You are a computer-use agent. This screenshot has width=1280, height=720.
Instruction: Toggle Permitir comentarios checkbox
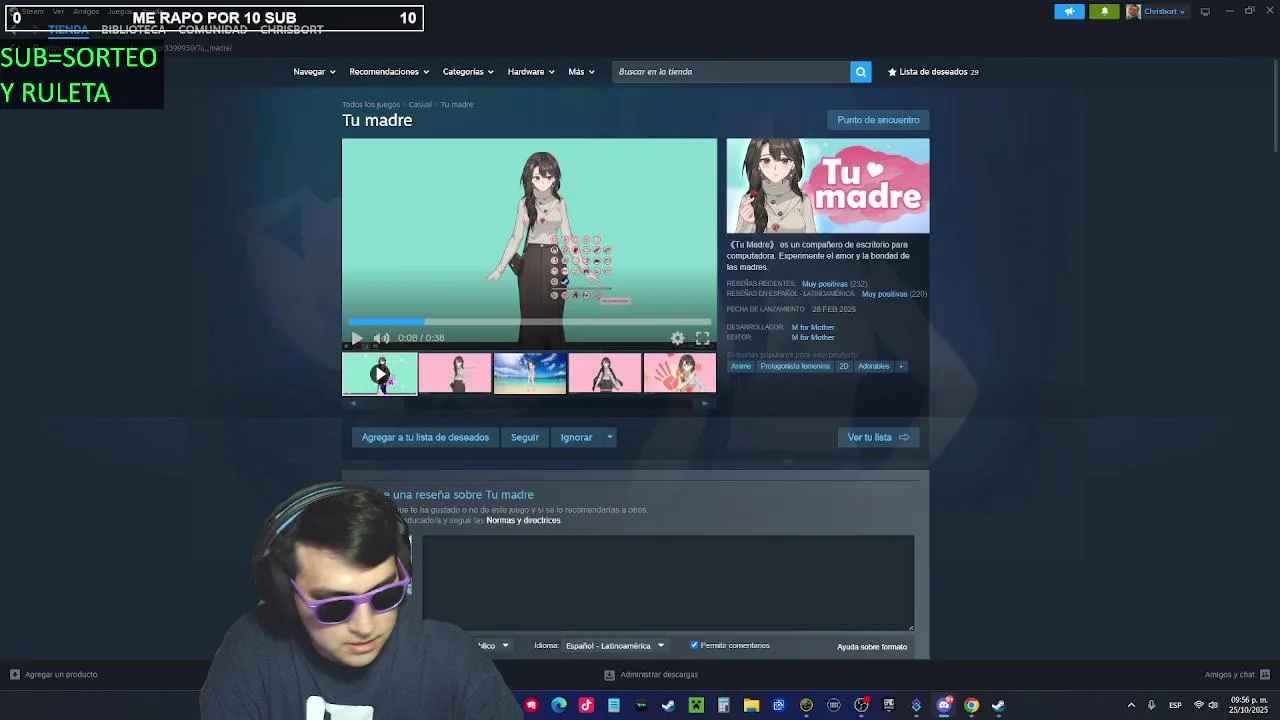pos(694,645)
